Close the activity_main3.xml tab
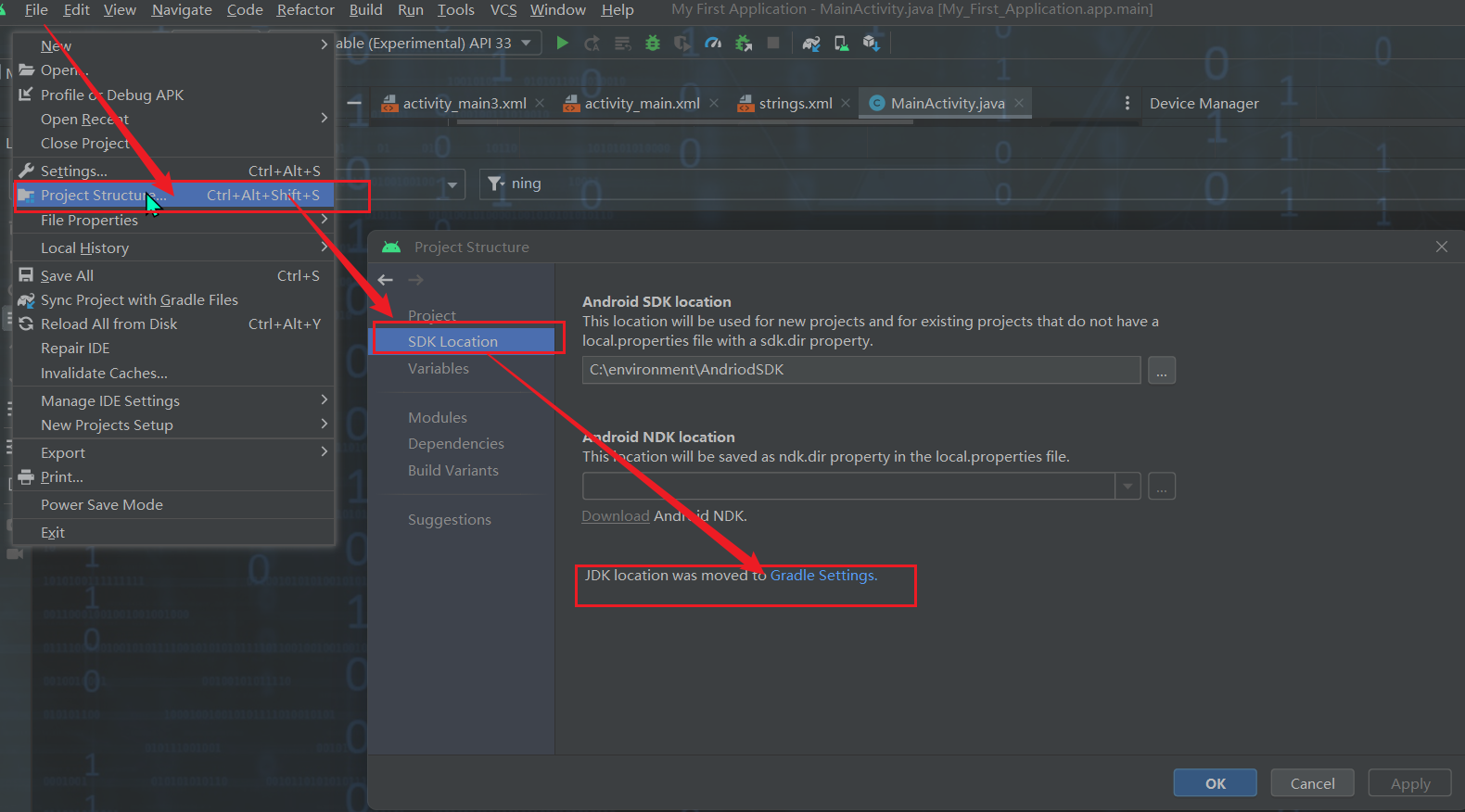Screen dimensions: 1465x812 (540, 104)
